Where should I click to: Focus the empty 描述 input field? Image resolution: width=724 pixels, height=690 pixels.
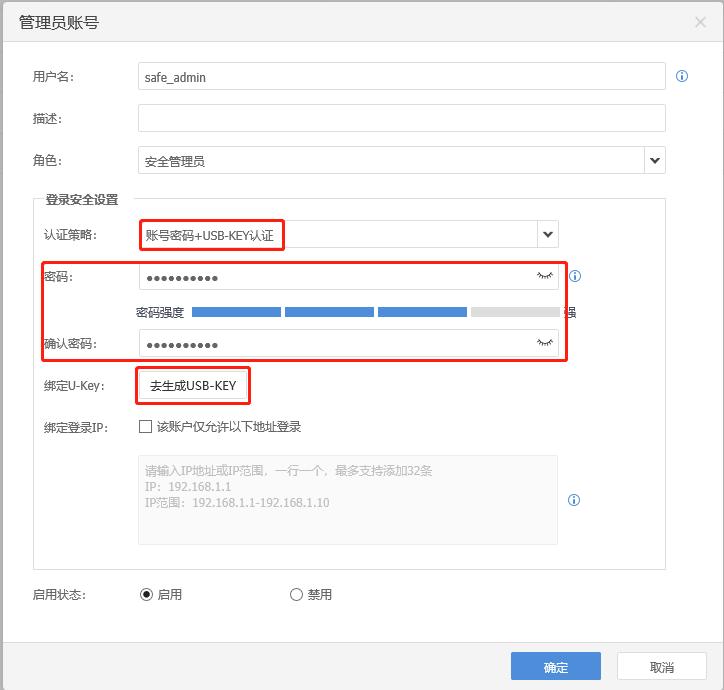tap(400, 118)
